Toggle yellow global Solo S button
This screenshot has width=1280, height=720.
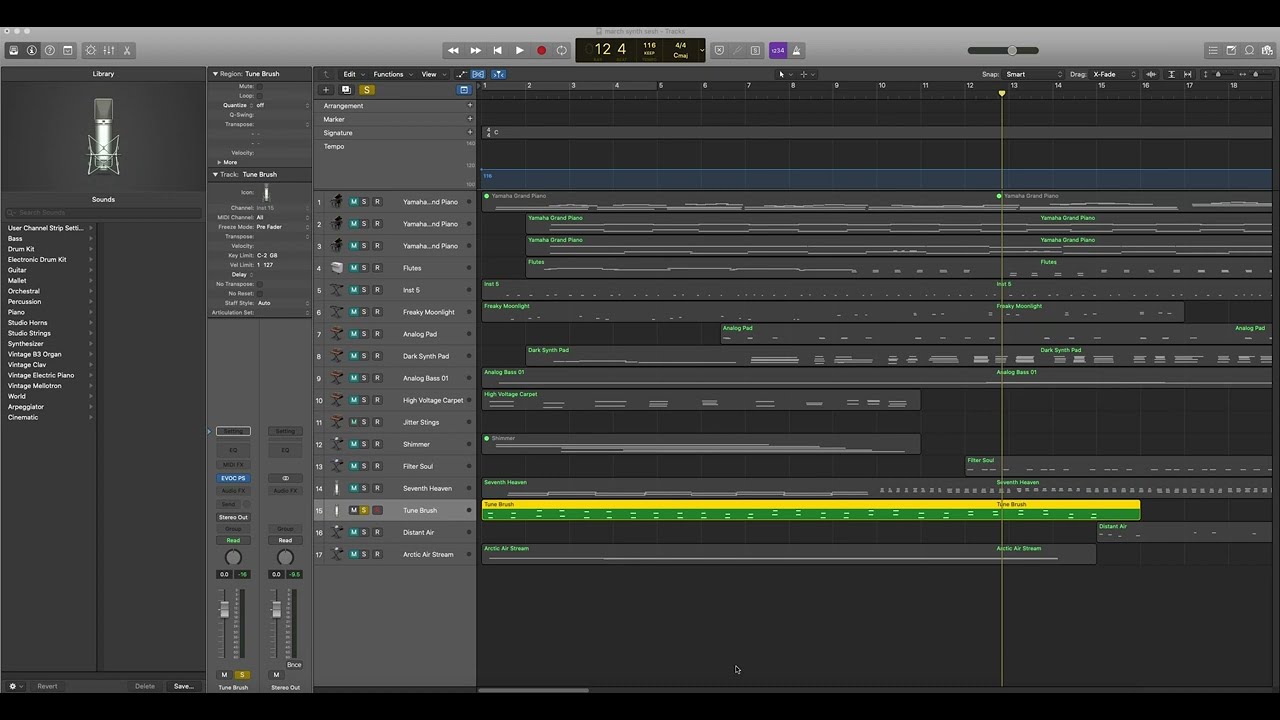(367, 90)
